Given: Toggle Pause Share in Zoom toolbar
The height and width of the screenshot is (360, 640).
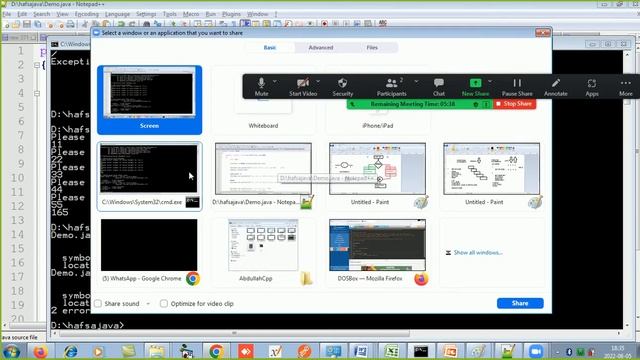Looking at the screenshot, I should (x=517, y=87).
